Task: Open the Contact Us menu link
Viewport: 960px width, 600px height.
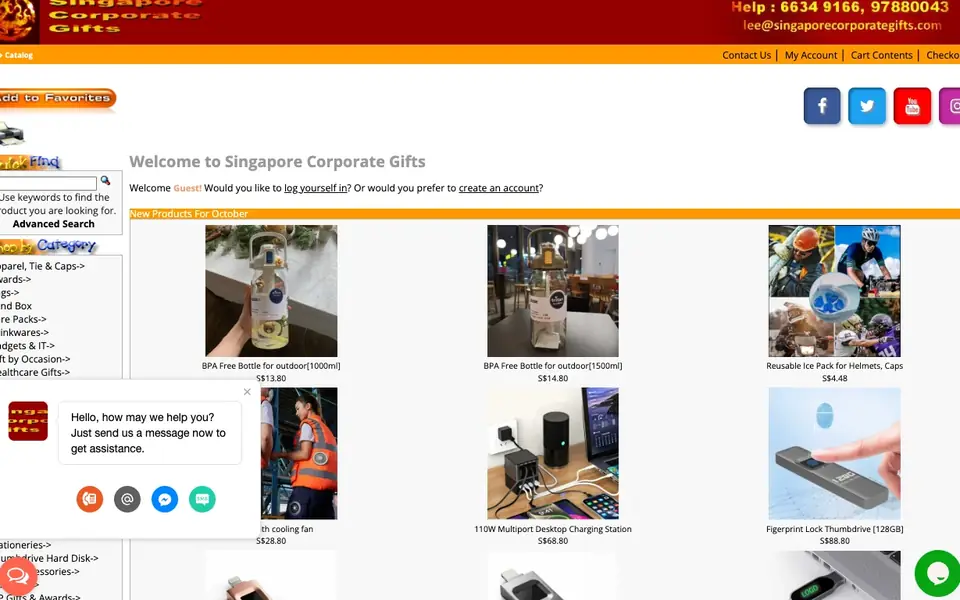Action: (746, 55)
